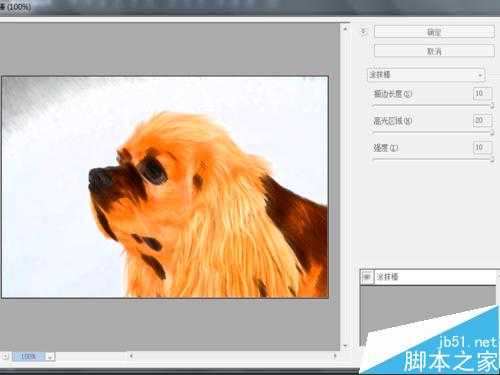
Task: Click the preview vertical scrollbar down arrow
Action: click(x=345, y=346)
